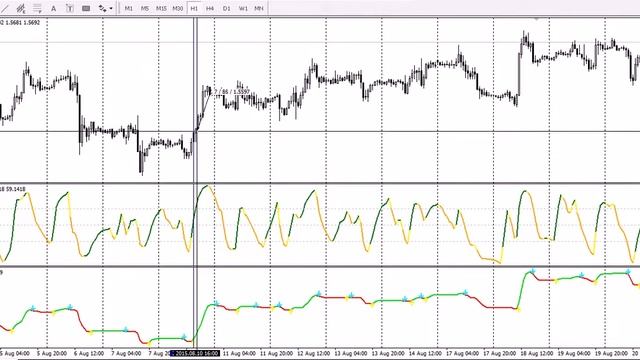Click the '19 Aug 04:00' time label
The width and height of the screenshot is (640, 360).
(573, 353)
